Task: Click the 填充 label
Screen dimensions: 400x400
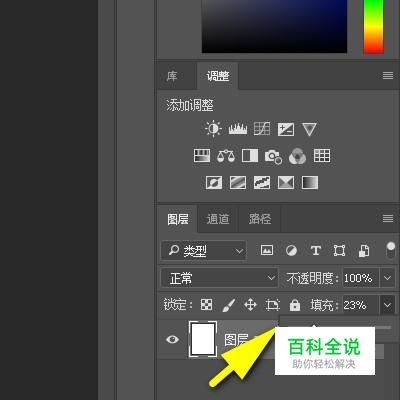Action: (x=324, y=305)
